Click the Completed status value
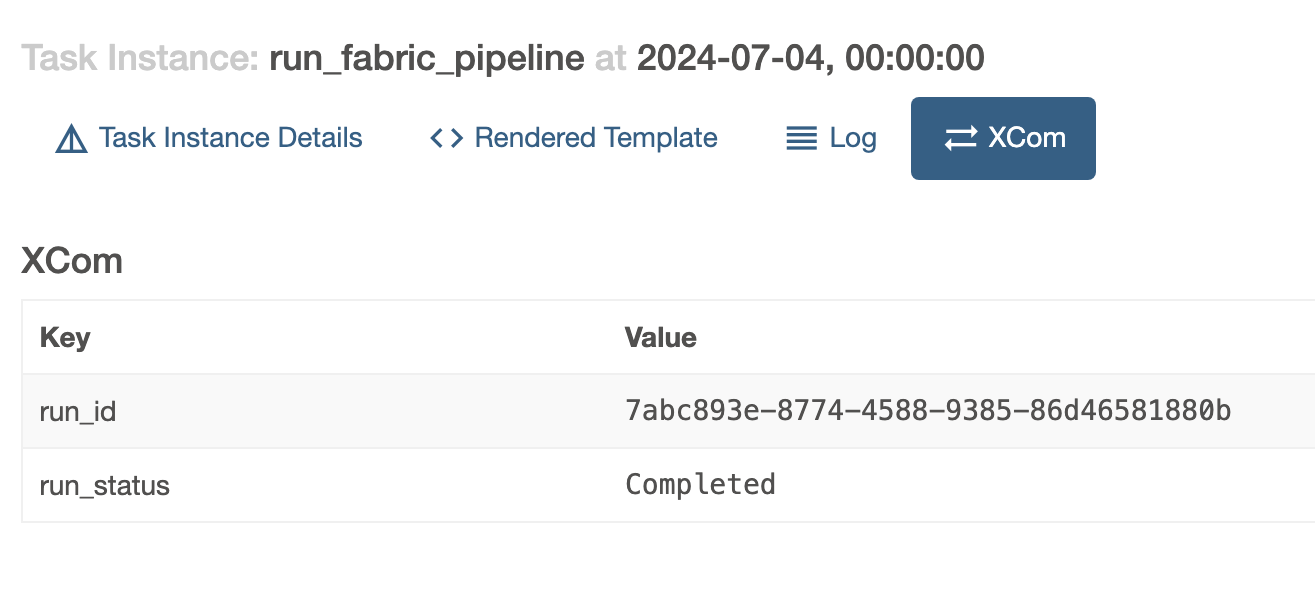This screenshot has height=616, width=1315. click(x=700, y=485)
